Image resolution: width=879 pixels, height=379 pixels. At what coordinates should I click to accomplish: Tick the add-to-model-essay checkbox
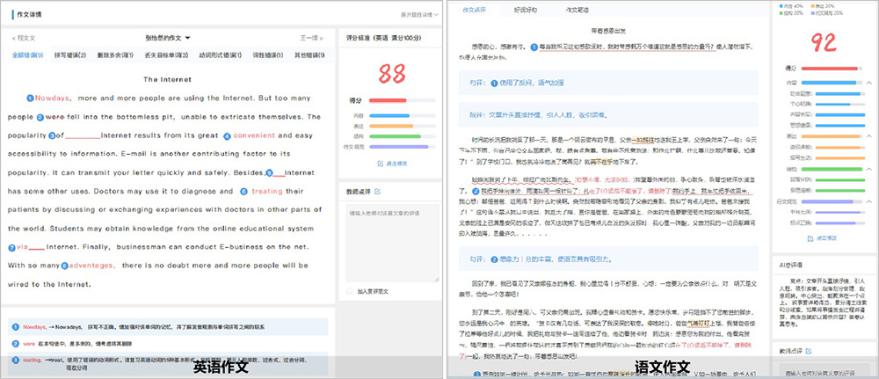(x=350, y=292)
